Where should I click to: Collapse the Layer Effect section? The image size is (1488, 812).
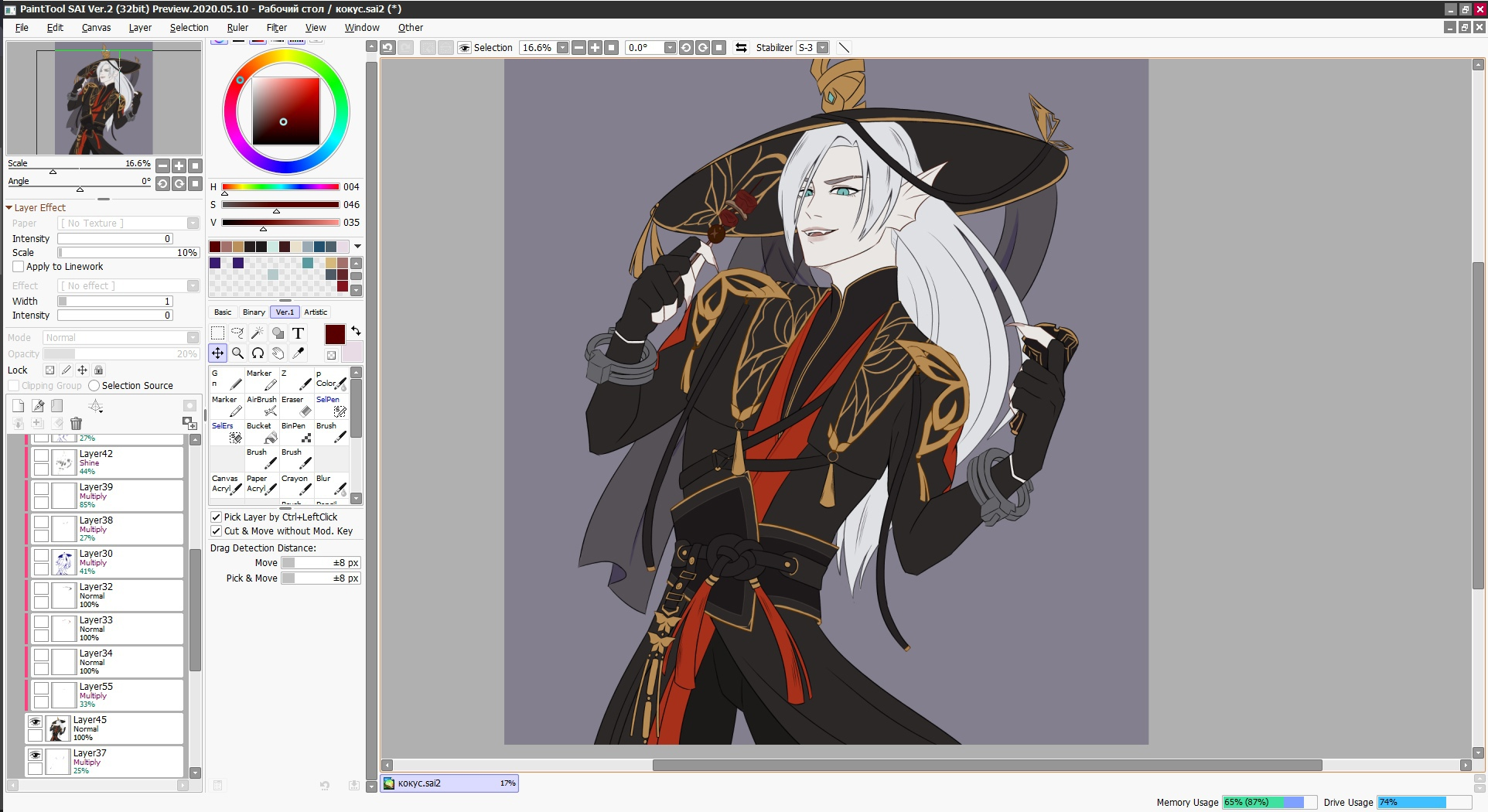pos(9,208)
